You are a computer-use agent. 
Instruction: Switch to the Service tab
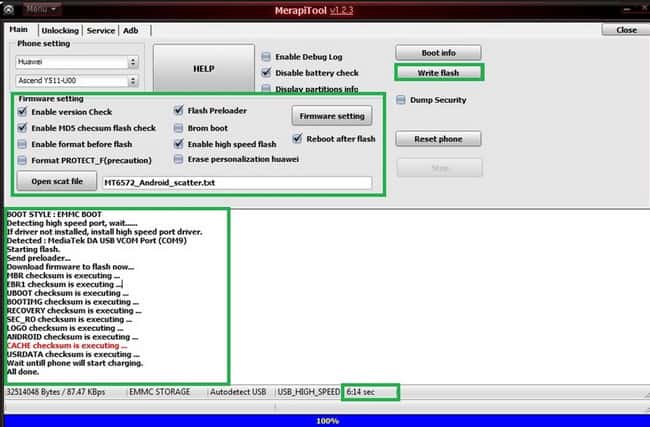click(x=100, y=31)
